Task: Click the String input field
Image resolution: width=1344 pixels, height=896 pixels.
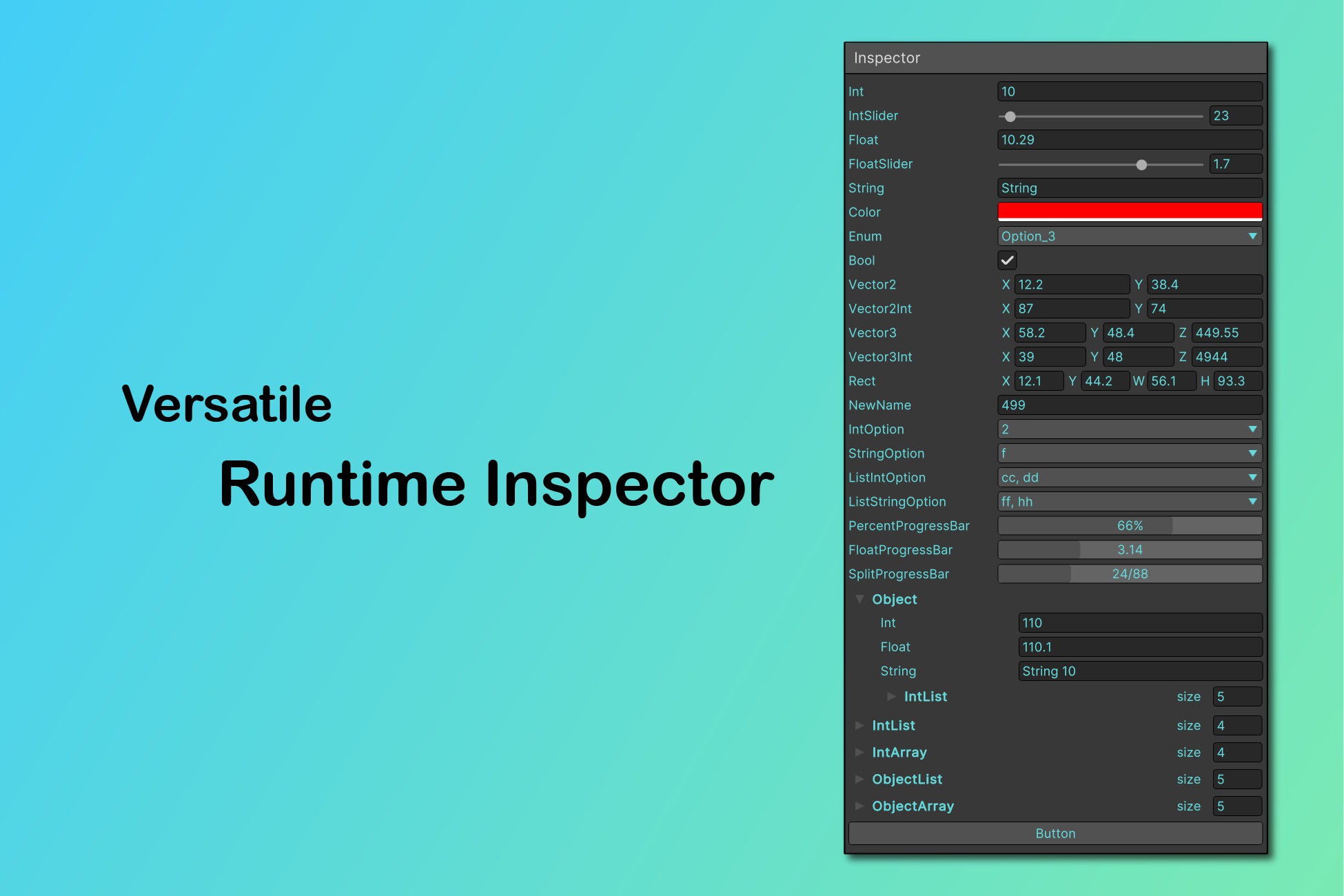Action: coord(1129,187)
